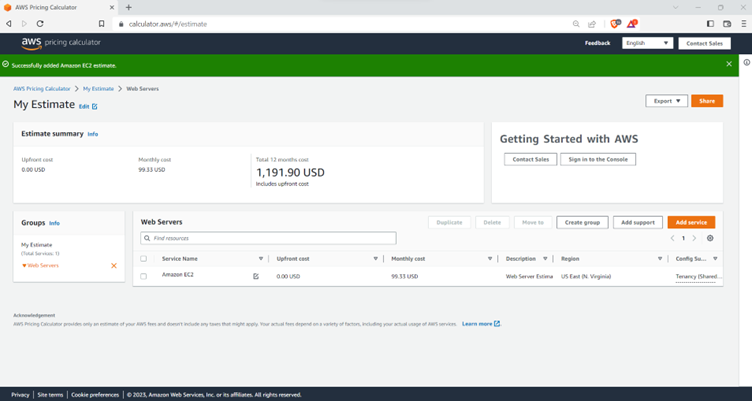752x401 pixels.
Task: Reload the page with browser refresh
Action: point(39,23)
